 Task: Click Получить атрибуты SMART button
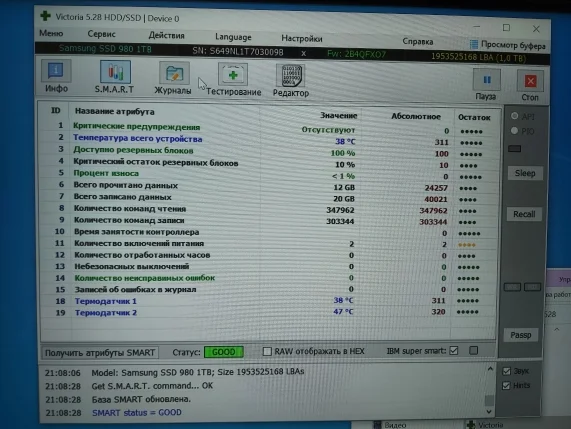100,353
